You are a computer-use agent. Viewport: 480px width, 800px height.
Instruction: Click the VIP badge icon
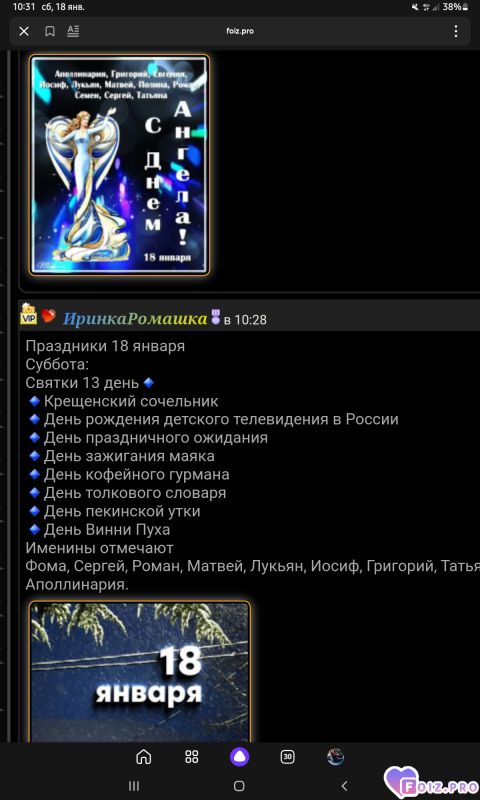point(29,314)
